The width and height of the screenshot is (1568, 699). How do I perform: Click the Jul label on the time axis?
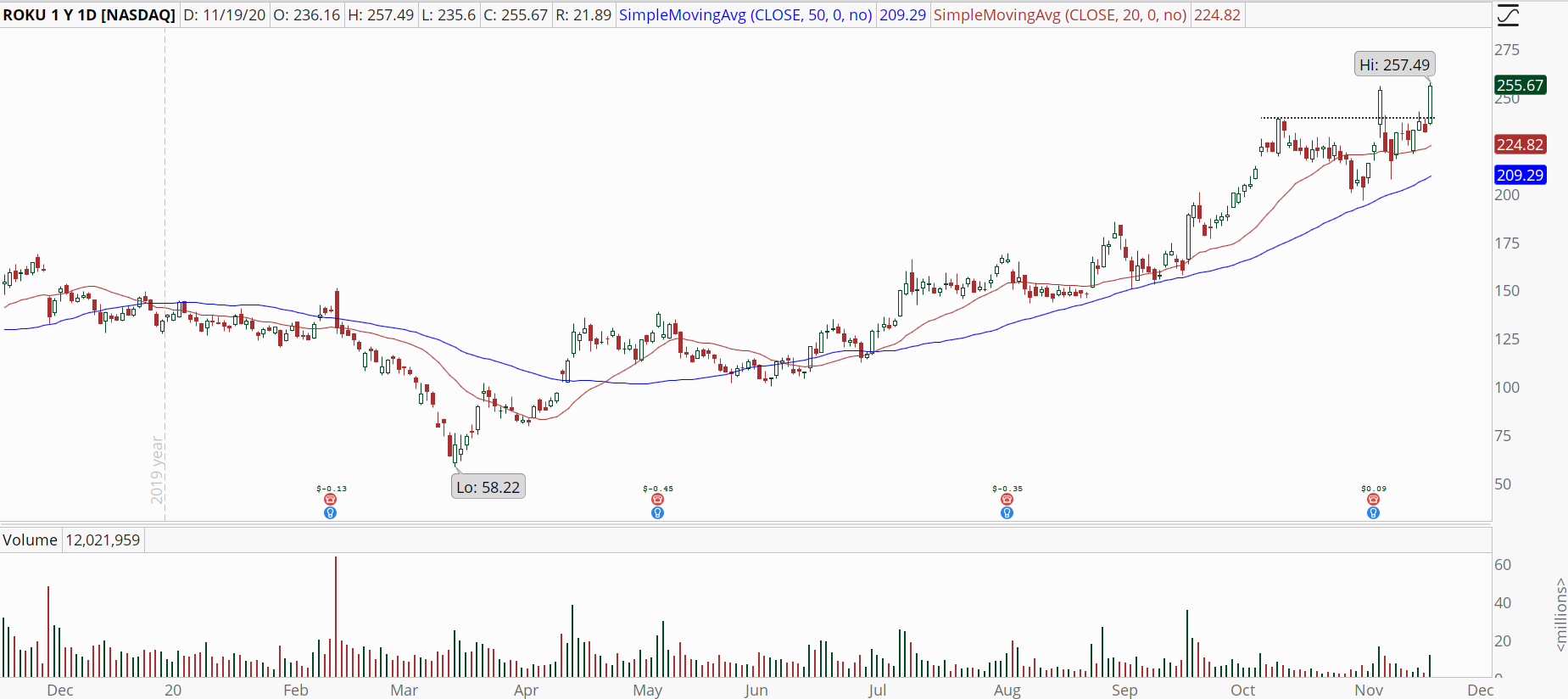coord(878,690)
